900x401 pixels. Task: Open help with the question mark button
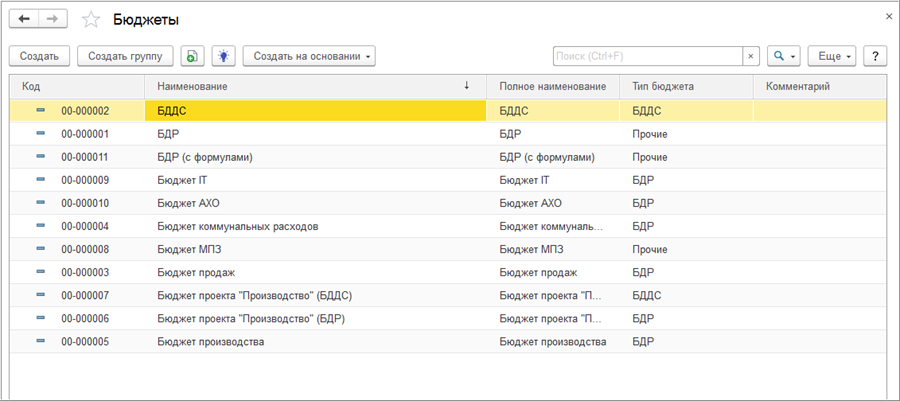coord(876,56)
